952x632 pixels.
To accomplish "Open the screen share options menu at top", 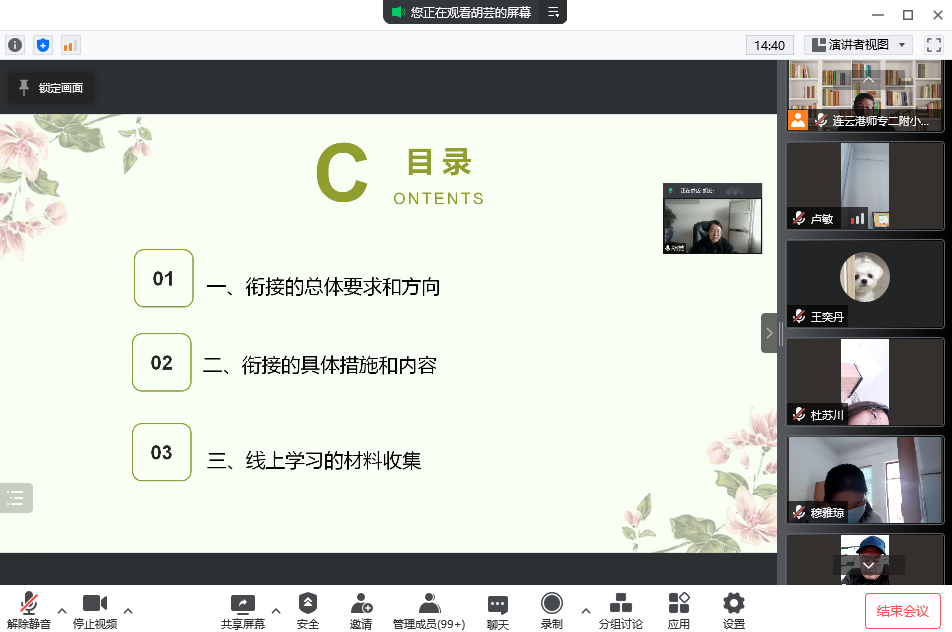I will [x=553, y=12].
